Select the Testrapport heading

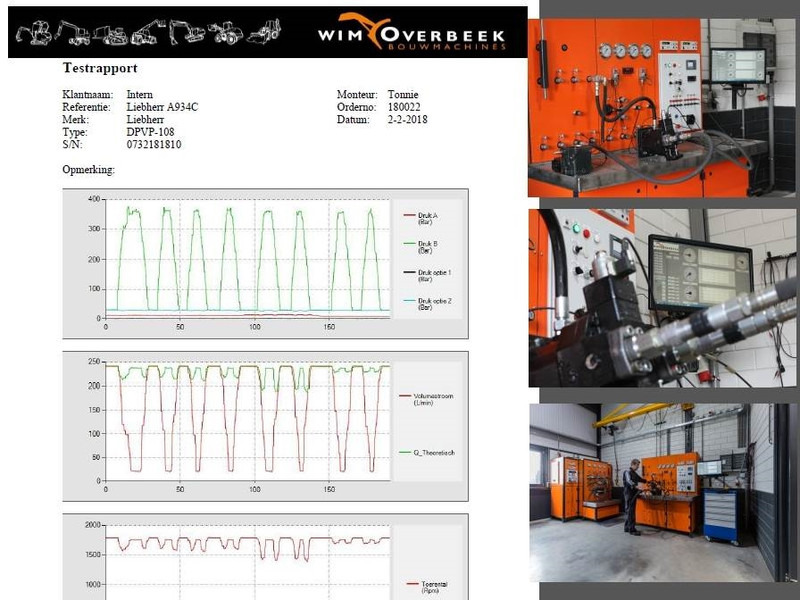click(98, 68)
